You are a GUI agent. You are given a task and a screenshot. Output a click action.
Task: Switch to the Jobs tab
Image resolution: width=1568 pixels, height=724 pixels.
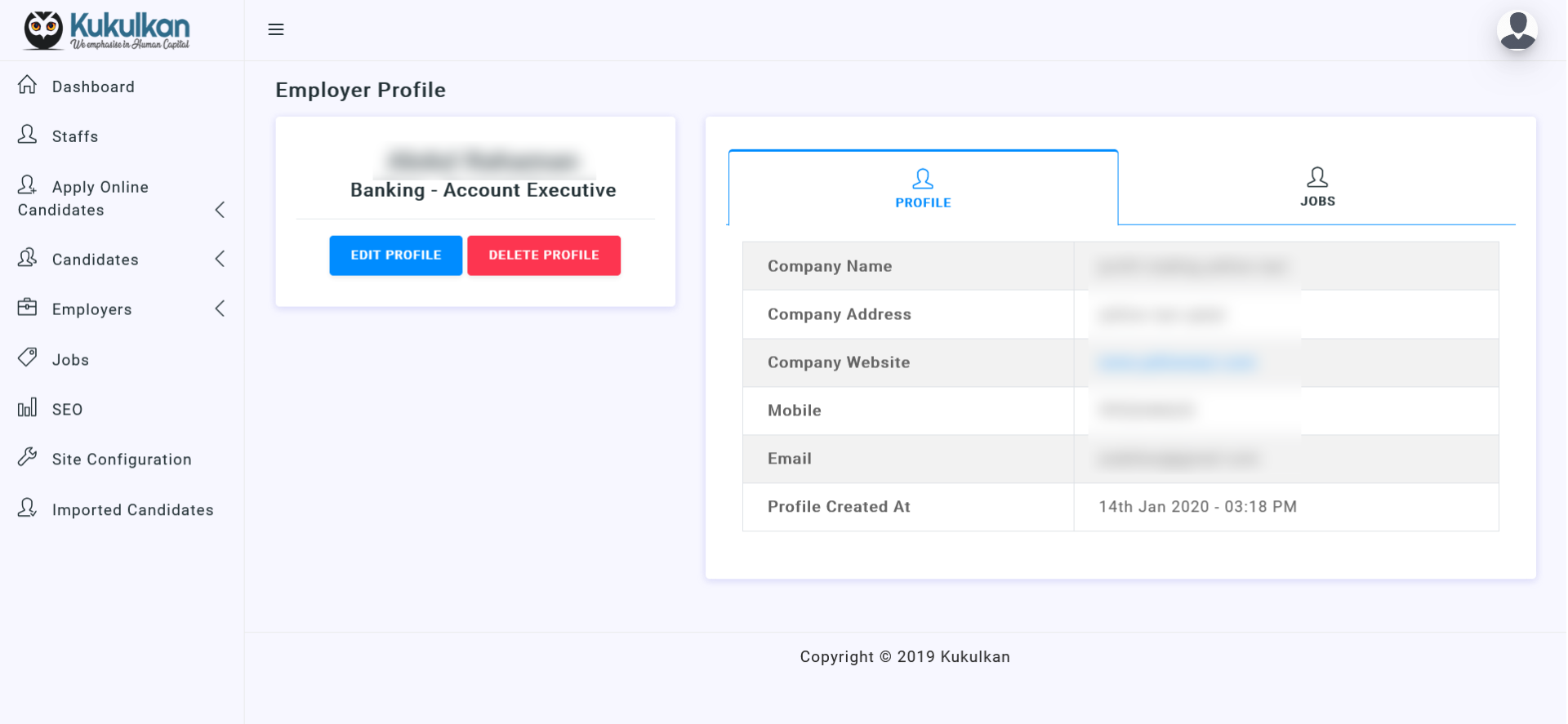click(x=1316, y=188)
